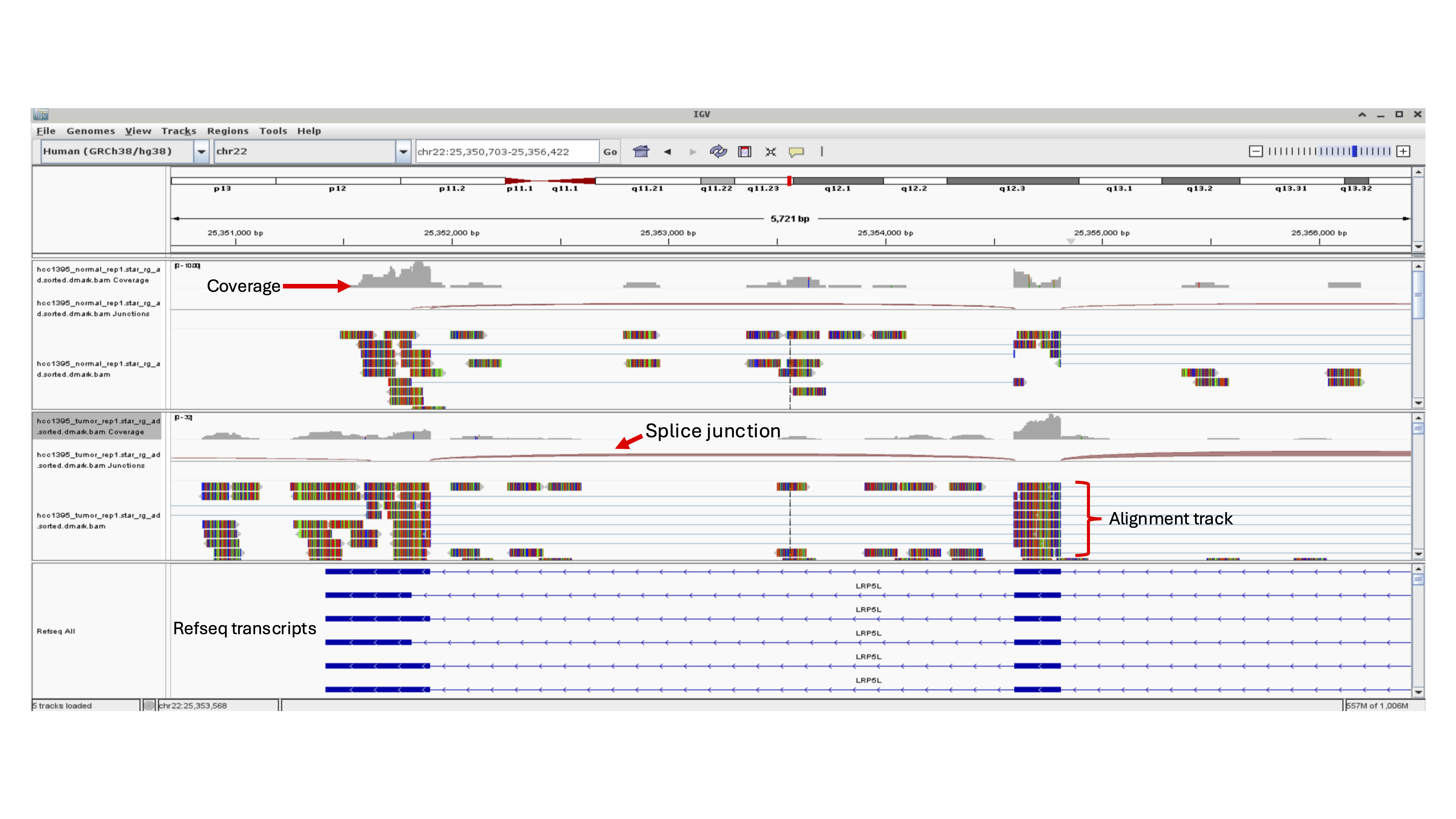Screen dimensions: 1456x819
Task: Click the 5 tracks loaded status text
Action: coord(62,705)
